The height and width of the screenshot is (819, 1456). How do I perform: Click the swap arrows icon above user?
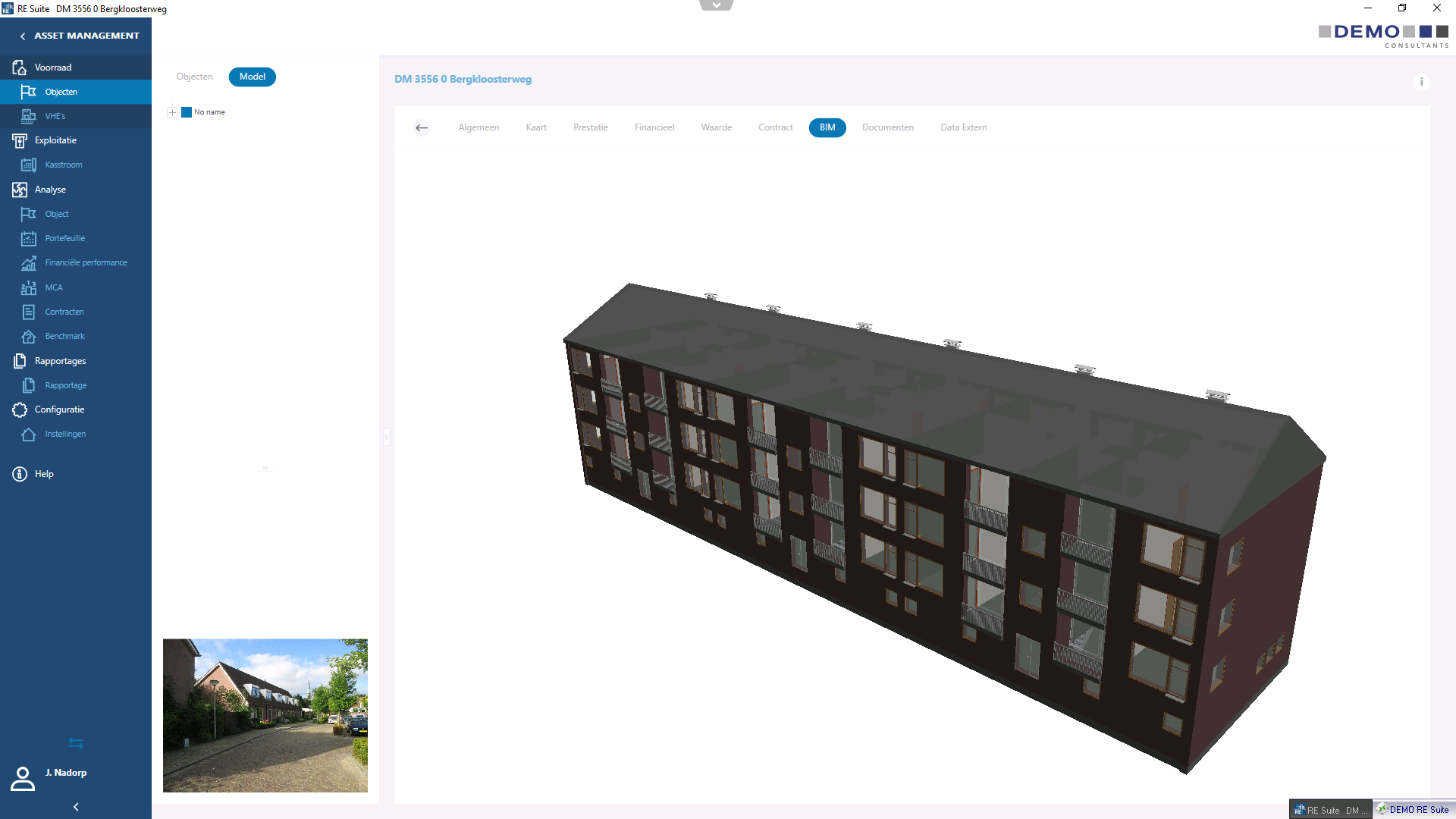76,743
